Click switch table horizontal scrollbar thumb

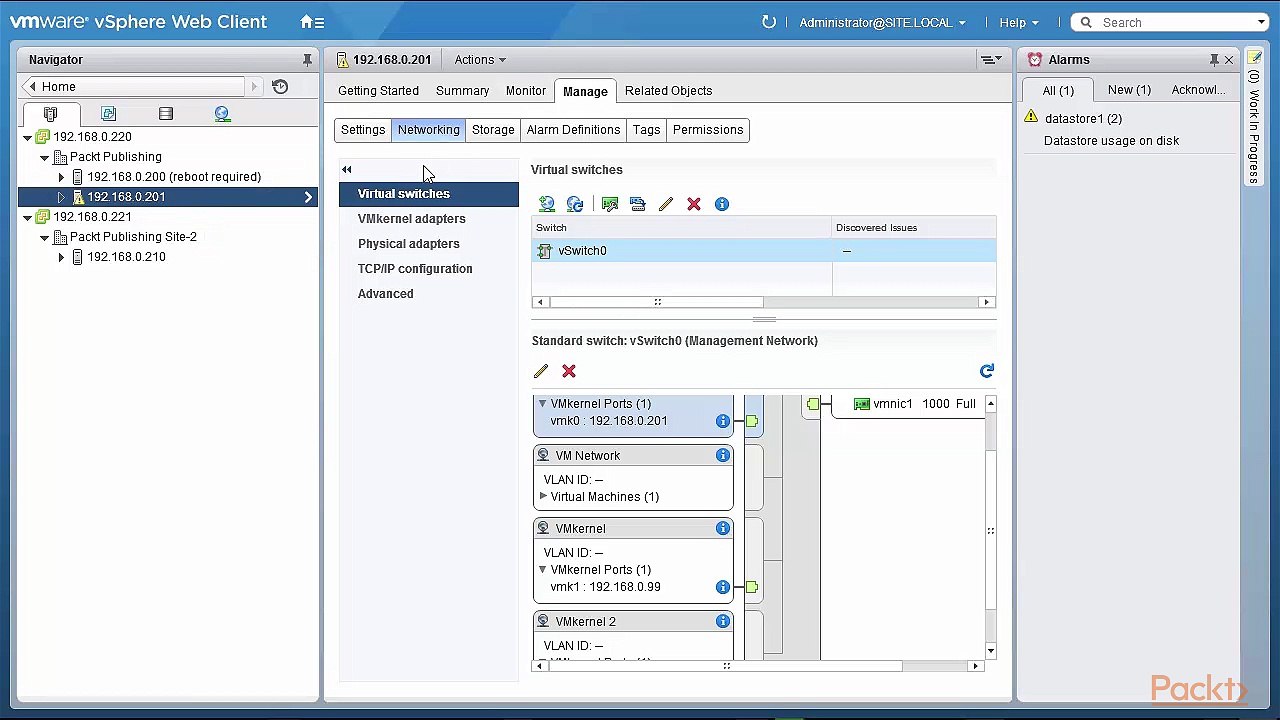click(x=656, y=302)
